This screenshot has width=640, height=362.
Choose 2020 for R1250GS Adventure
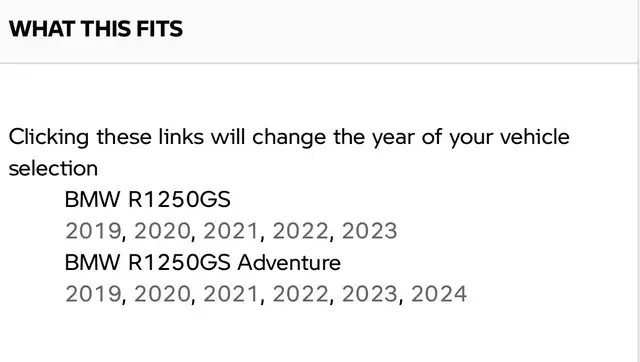[x=162, y=294]
